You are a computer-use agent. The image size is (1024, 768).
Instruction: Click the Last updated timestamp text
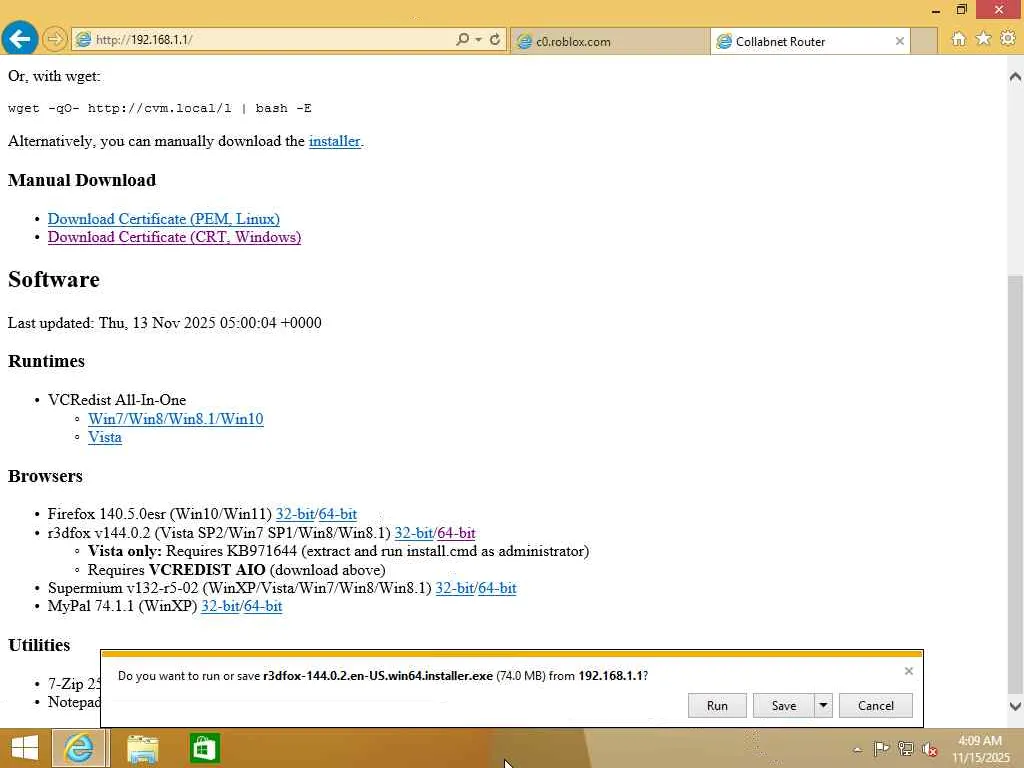tap(165, 323)
